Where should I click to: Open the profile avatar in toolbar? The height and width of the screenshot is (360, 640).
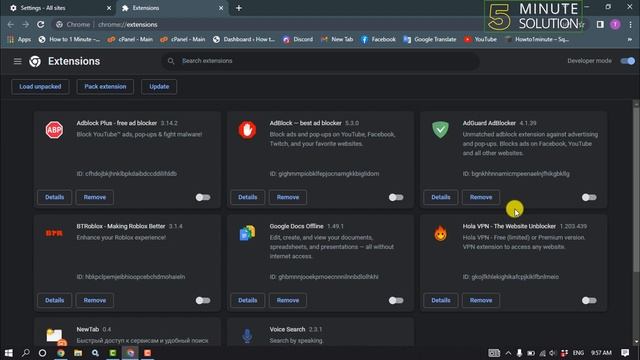(615, 24)
